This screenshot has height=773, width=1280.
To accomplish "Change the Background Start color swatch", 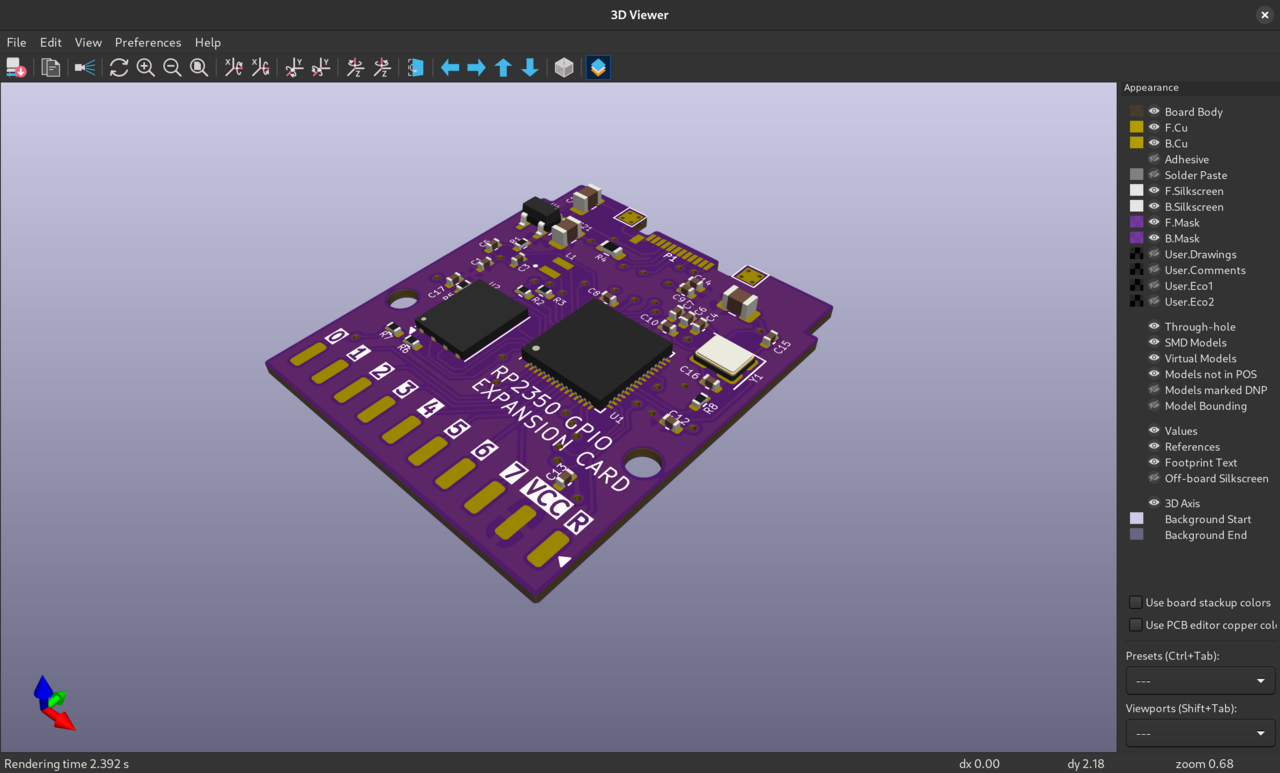I will point(1136,519).
